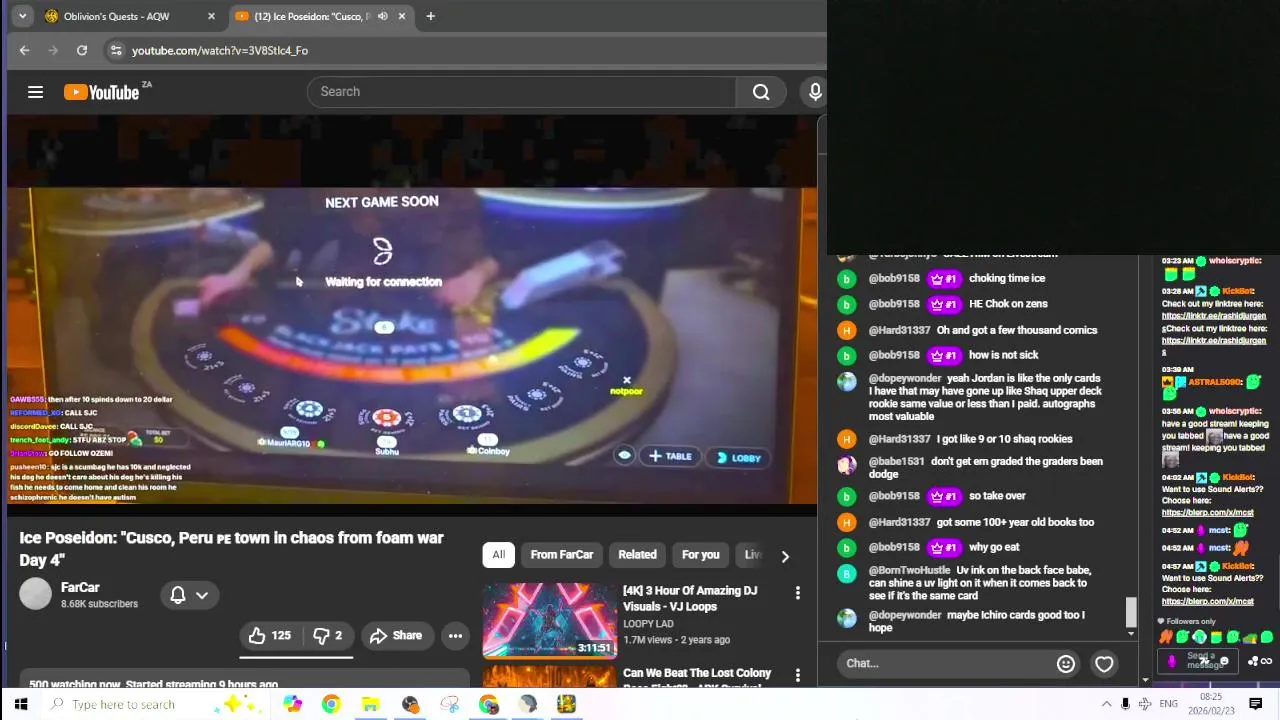Click bob9158 message 'choking time ice'
The height and width of the screenshot is (720, 1280).
click(x=1007, y=278)
